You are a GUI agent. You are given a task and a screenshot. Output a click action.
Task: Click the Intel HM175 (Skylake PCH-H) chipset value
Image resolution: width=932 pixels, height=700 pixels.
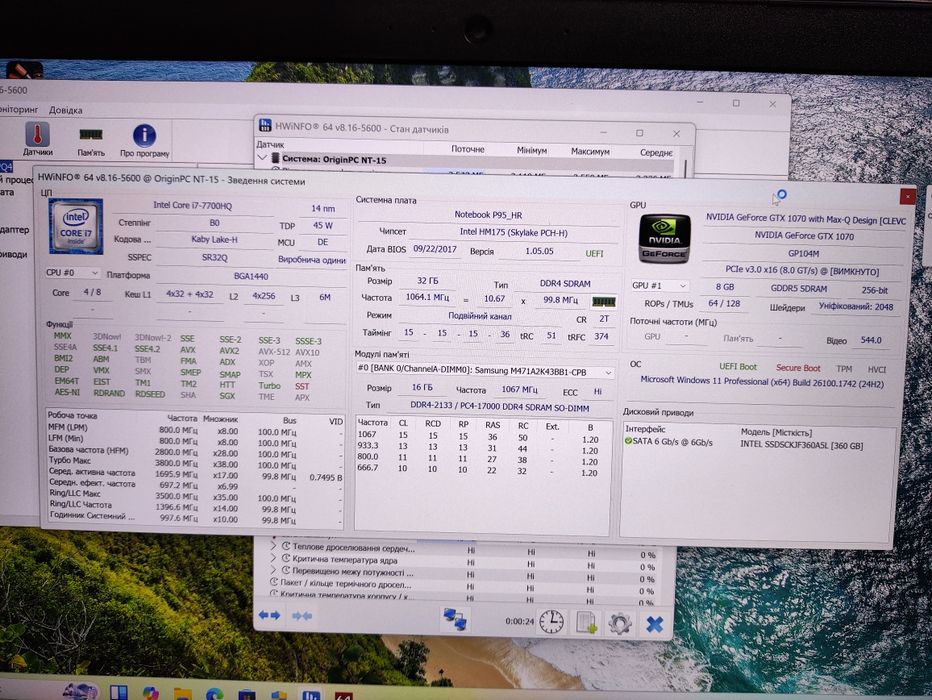pyautogui.click(x=513, y=232)
